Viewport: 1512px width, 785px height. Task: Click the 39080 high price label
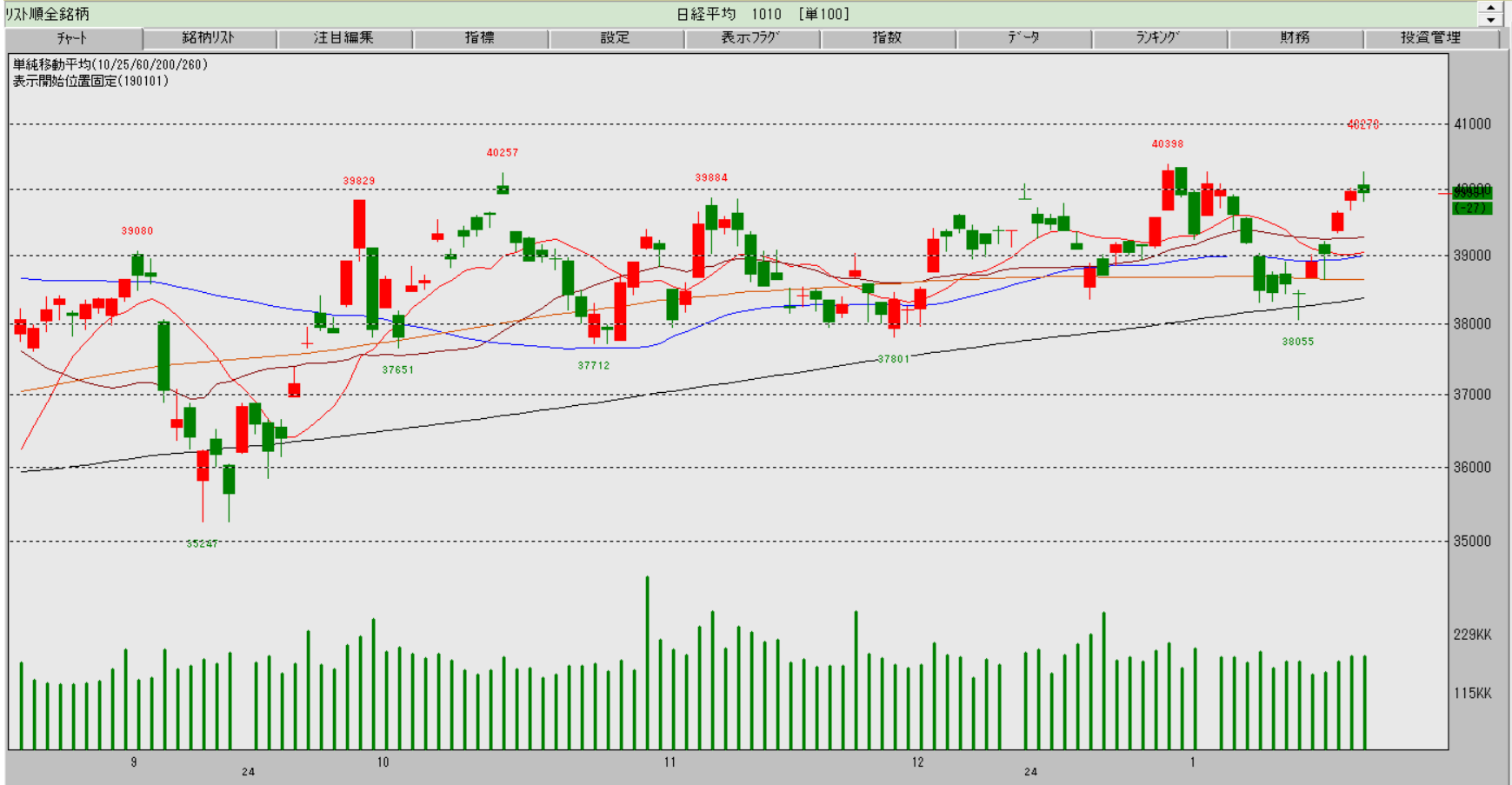click(137, 230)
